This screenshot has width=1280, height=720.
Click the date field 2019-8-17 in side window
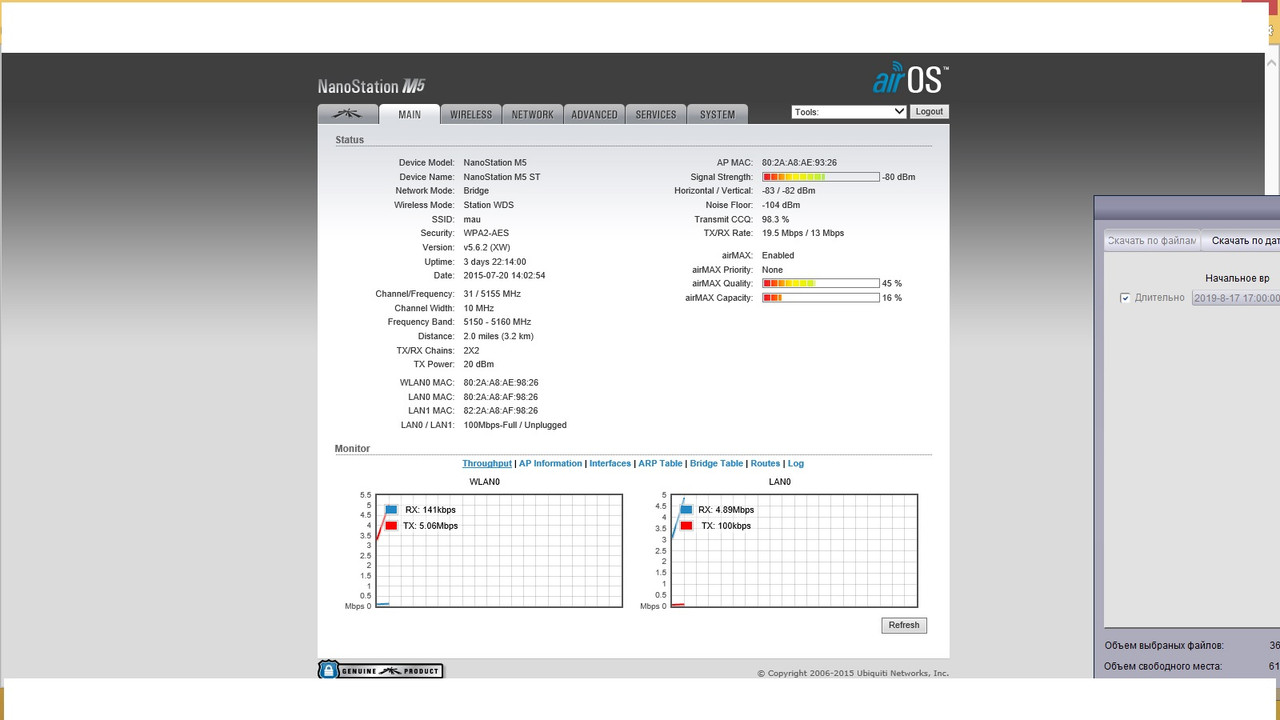point(1236,298)
